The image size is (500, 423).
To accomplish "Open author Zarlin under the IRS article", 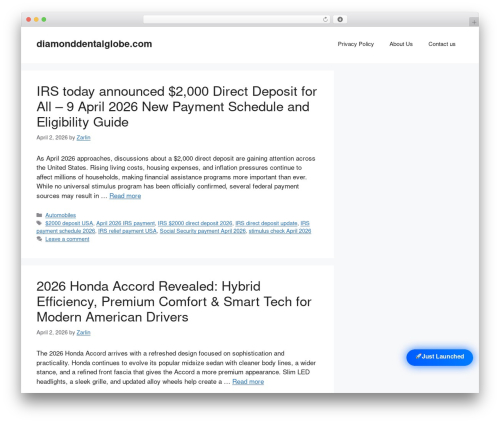I will point(83,138).
